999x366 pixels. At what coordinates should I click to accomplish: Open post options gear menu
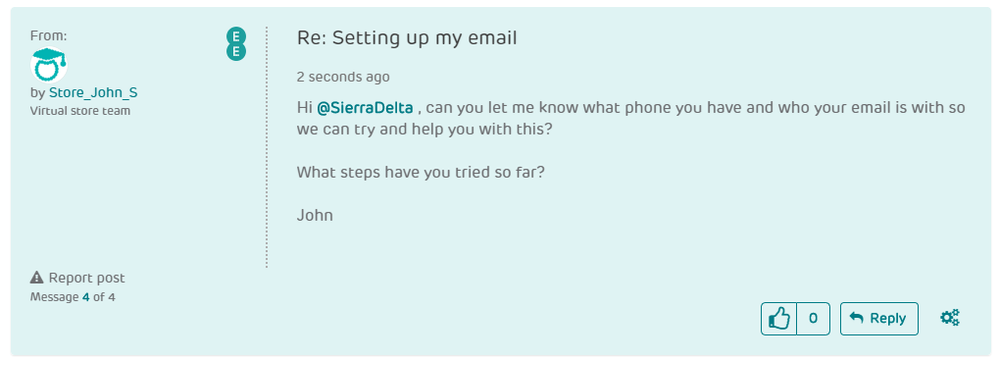tap(950, 318)
